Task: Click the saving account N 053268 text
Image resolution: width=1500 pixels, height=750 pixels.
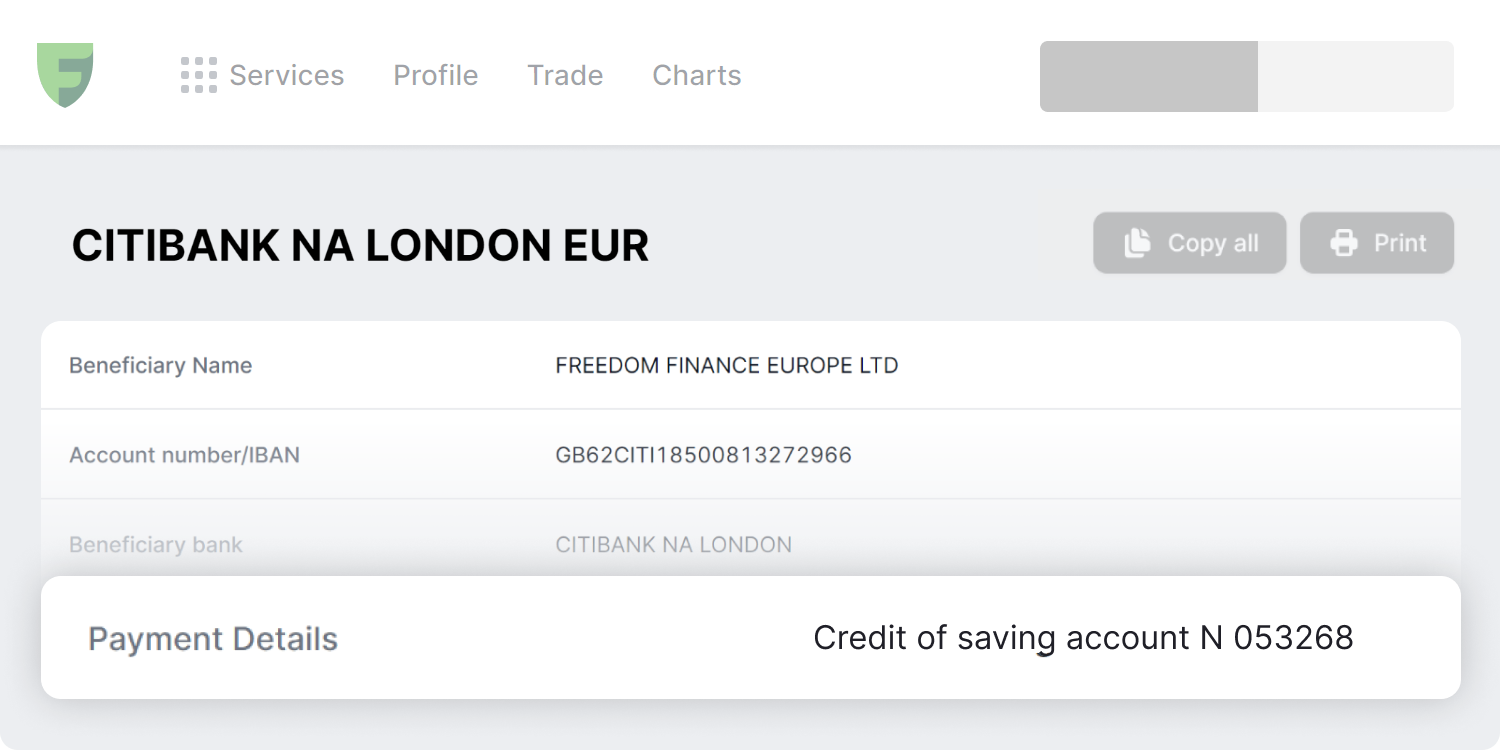Action: click(1085, 637)
